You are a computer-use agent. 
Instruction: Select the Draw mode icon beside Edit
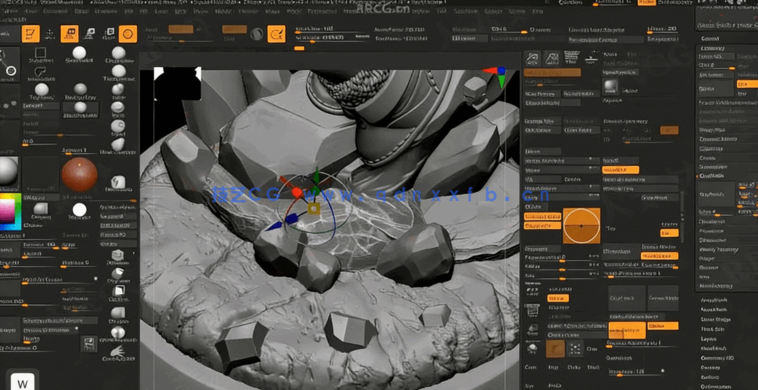(50, 34)
